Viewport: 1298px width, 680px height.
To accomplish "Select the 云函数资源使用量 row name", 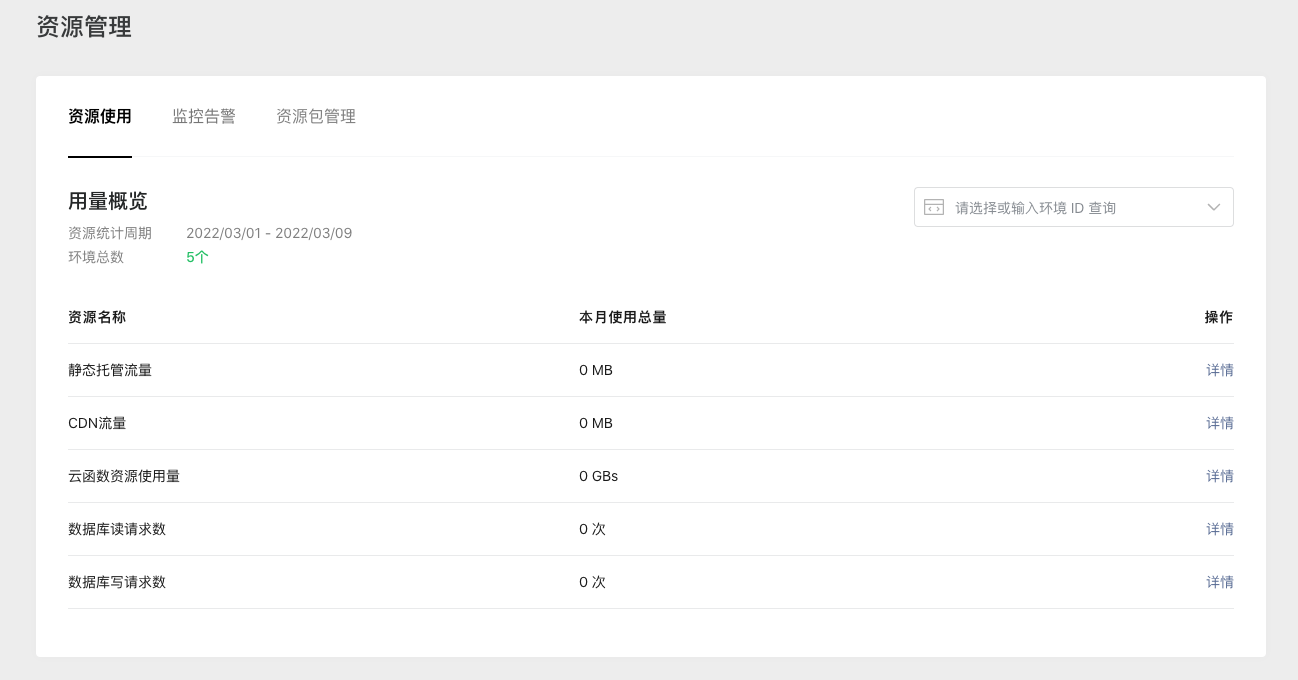I will click(124, 476).
